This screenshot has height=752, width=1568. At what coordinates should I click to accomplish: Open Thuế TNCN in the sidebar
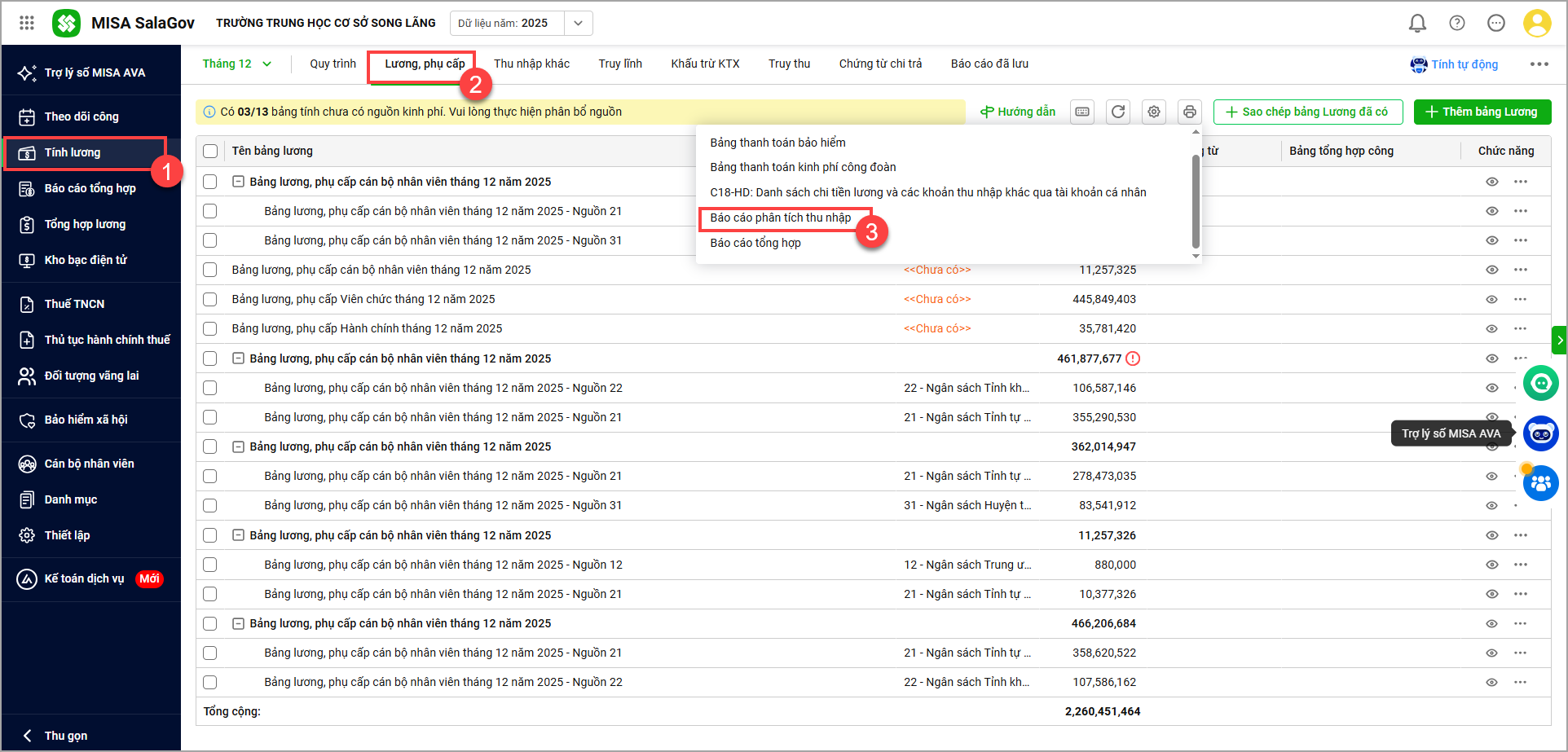coord(74,304)
